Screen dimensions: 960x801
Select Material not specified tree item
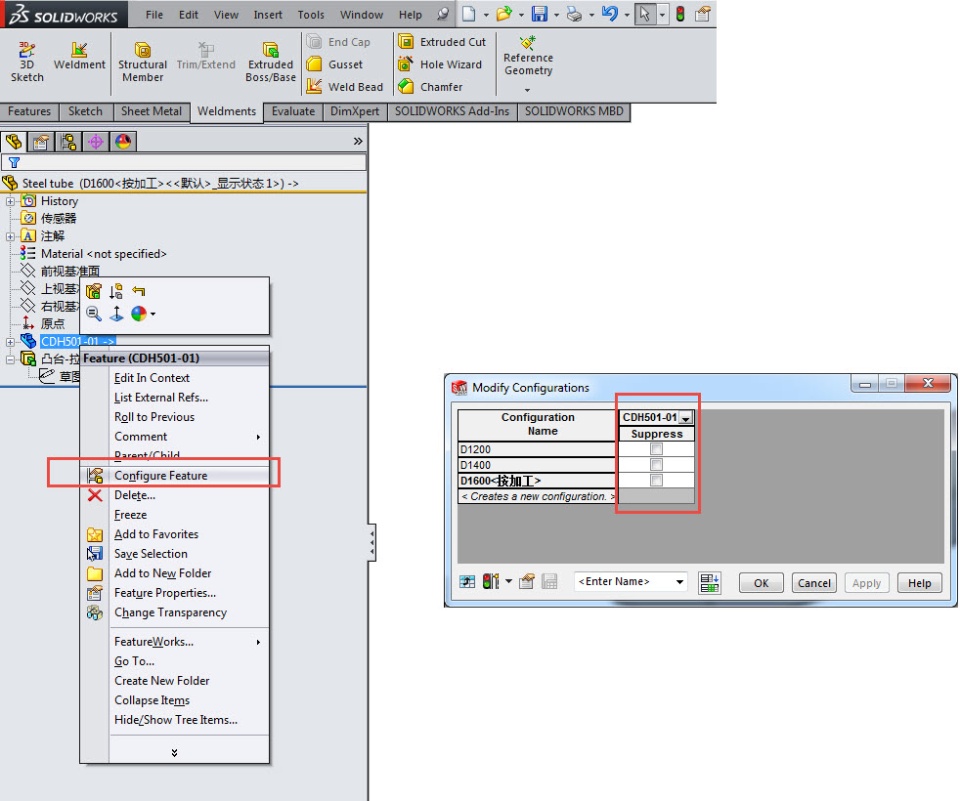click(92, 254)
